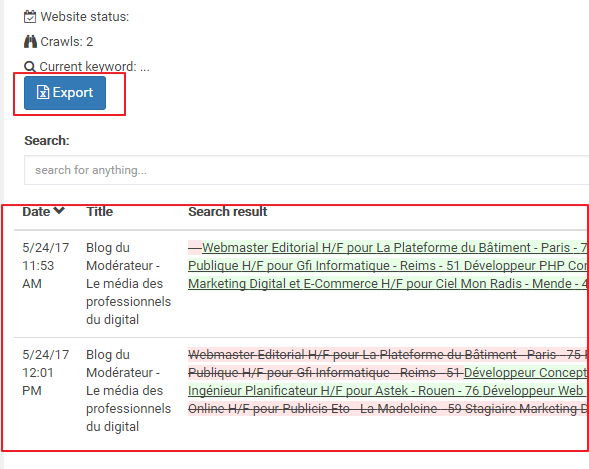Toggle the Date column sort chevron
589x469 pixels.
click(59, 211)
